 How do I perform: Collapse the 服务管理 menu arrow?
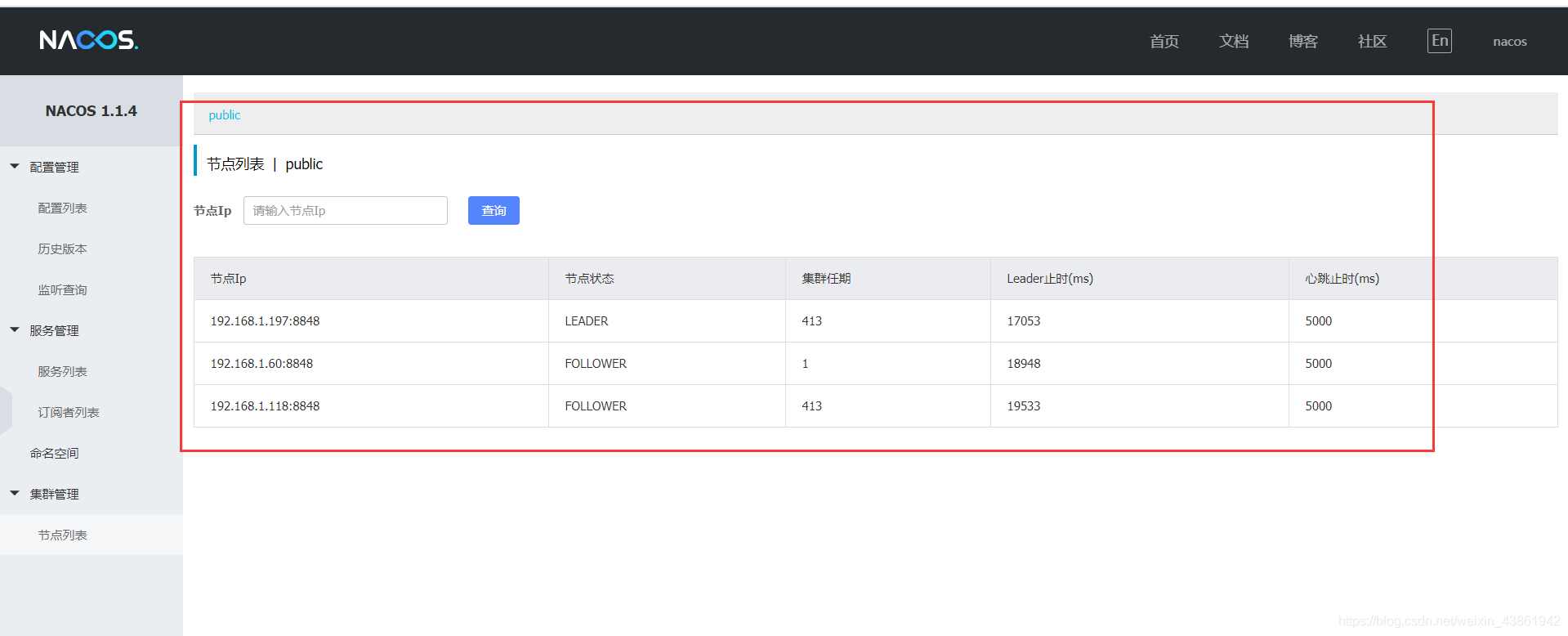[15, 330]
